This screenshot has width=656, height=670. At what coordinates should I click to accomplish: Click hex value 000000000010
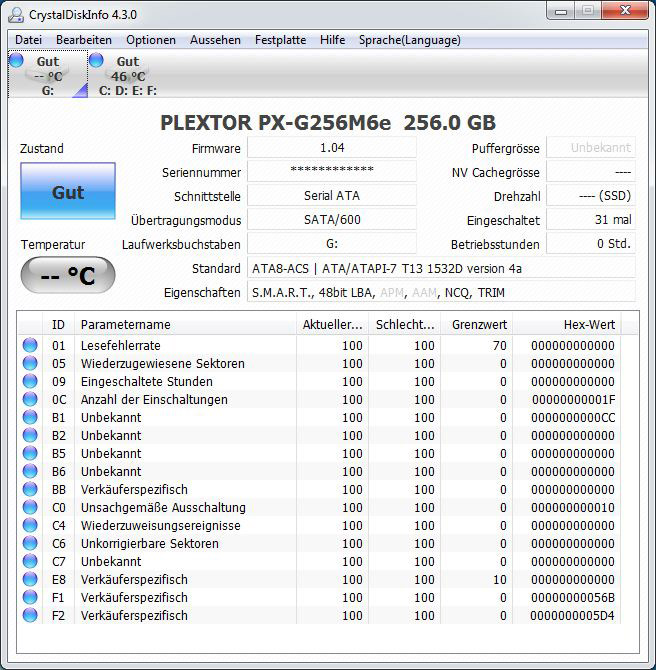(573, 508)
